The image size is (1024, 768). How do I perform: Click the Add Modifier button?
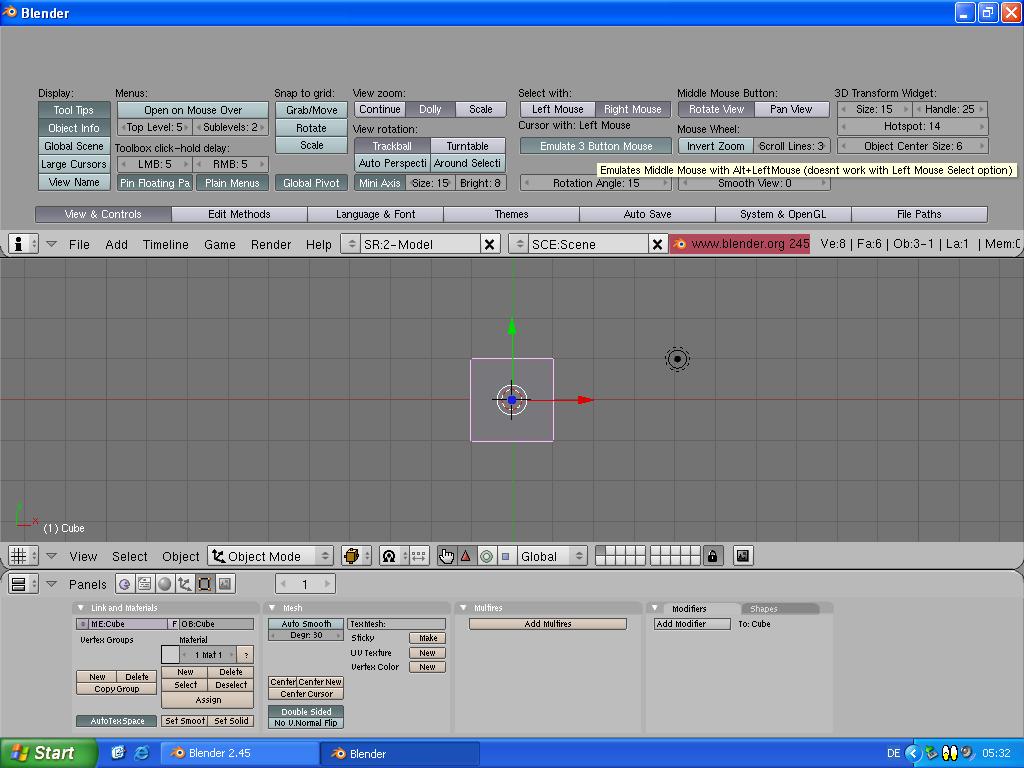[681, 624]
